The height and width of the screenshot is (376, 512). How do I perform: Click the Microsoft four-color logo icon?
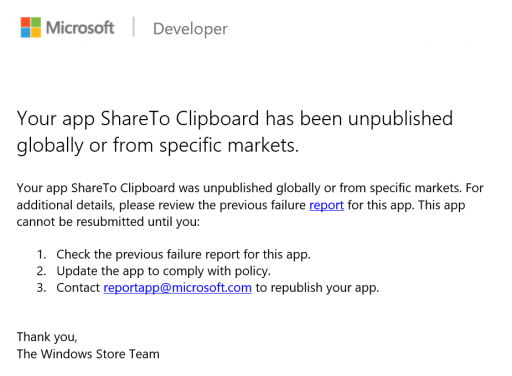coord(31,27)
